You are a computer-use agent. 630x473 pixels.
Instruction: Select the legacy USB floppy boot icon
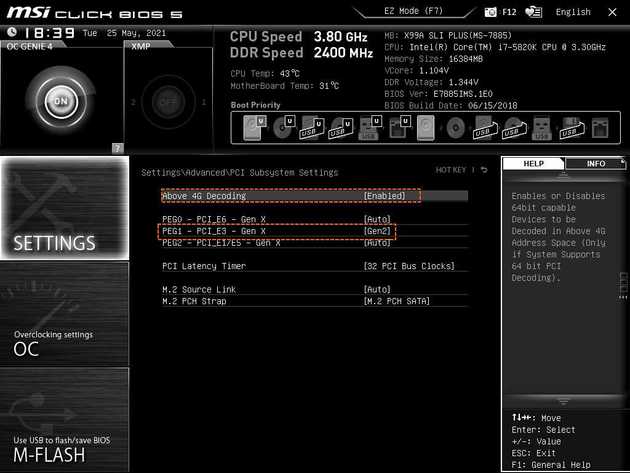coord(571,128)
